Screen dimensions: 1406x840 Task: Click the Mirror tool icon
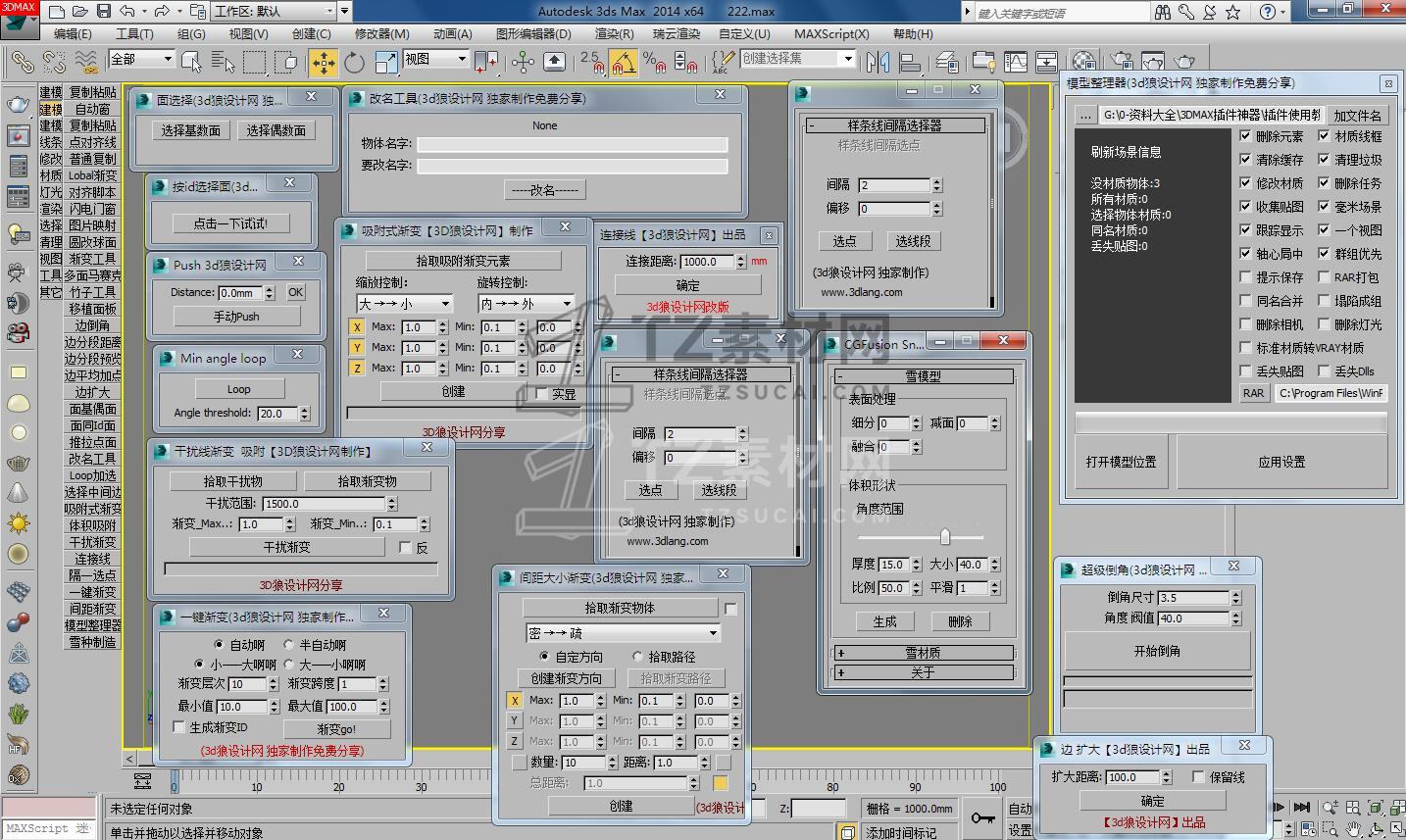[878, 63]
